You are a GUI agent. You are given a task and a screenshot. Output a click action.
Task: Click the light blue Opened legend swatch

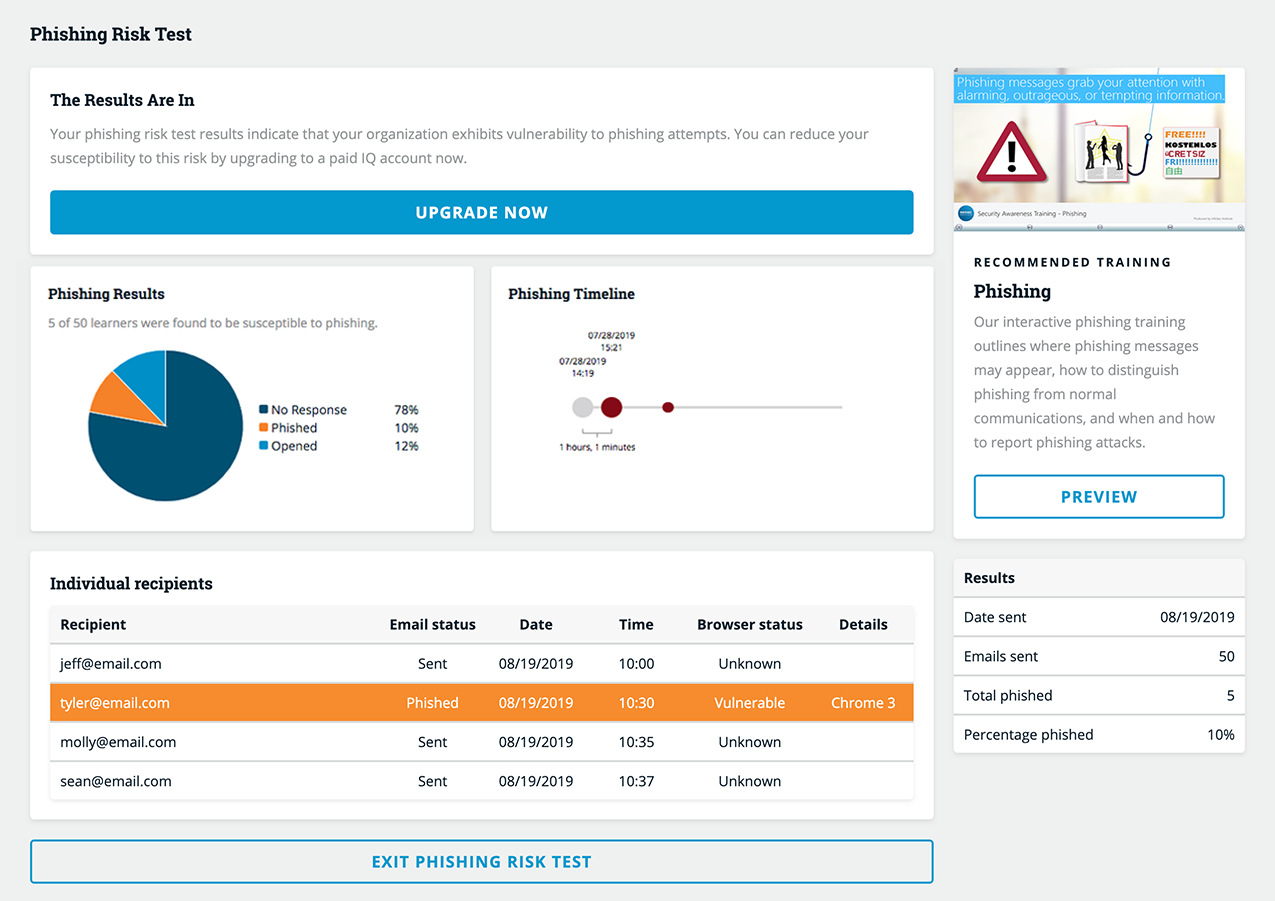tap(264, 446)
